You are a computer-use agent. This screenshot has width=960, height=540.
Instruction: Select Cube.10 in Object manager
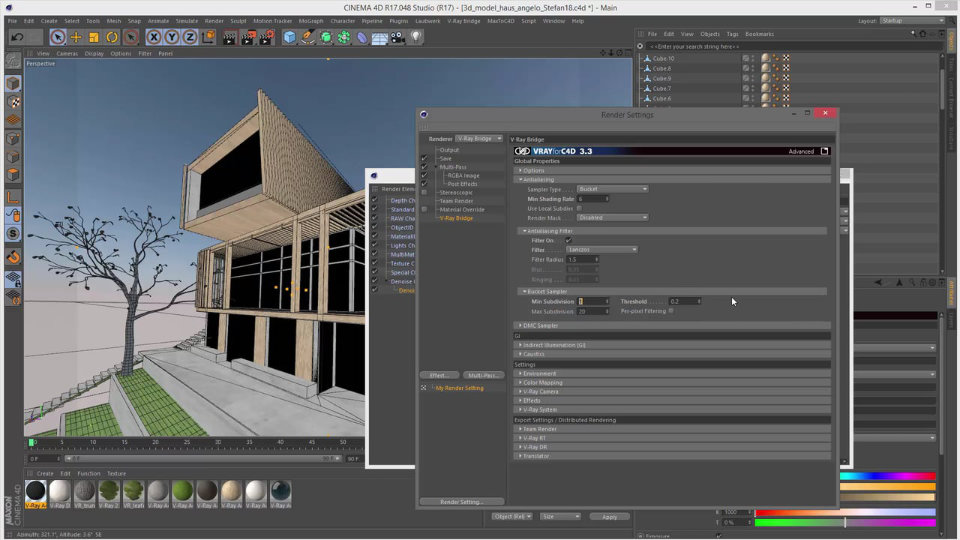click(x=664, y=59)
